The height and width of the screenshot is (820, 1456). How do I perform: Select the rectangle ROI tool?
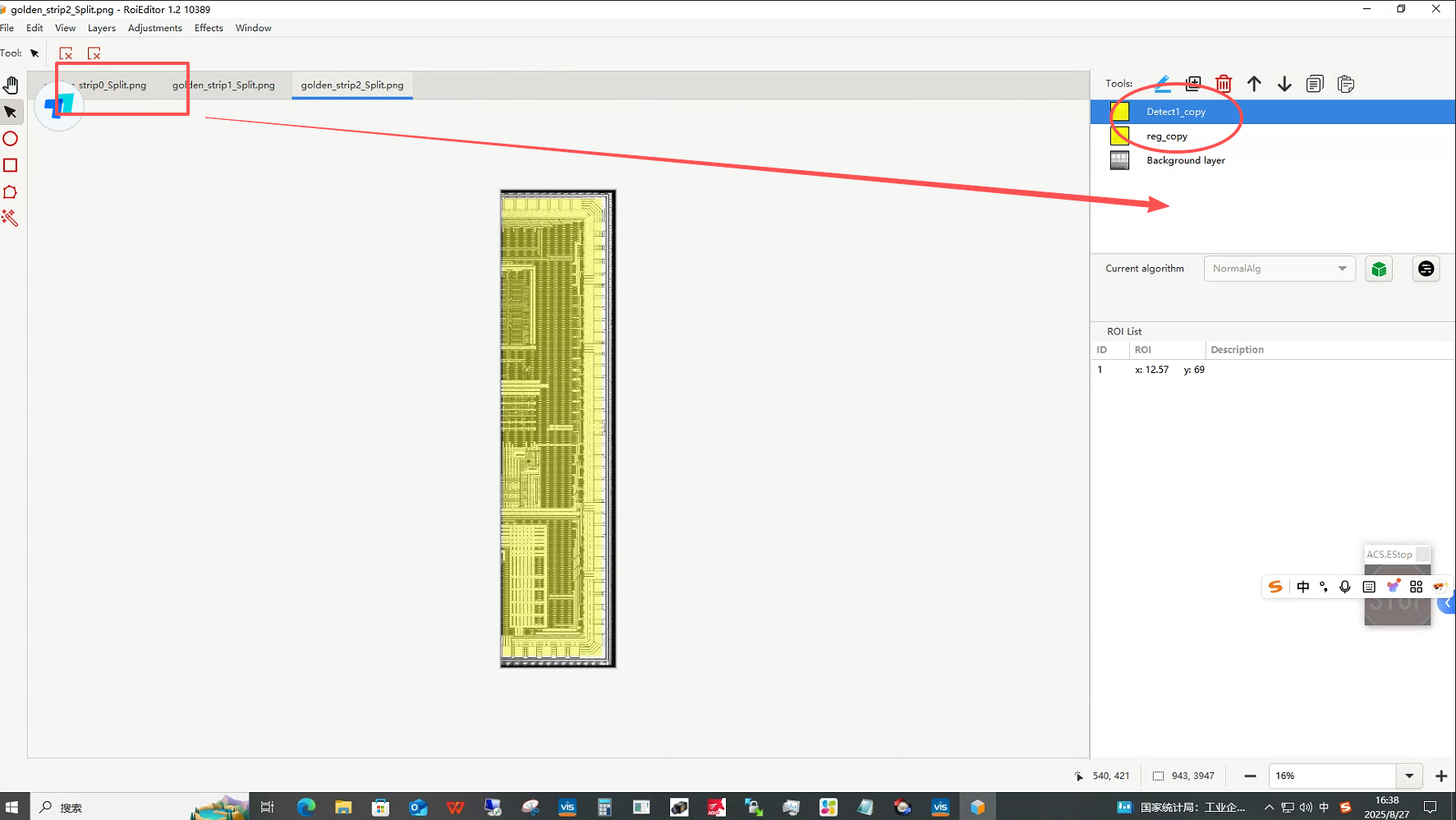(x=11, y=165)
